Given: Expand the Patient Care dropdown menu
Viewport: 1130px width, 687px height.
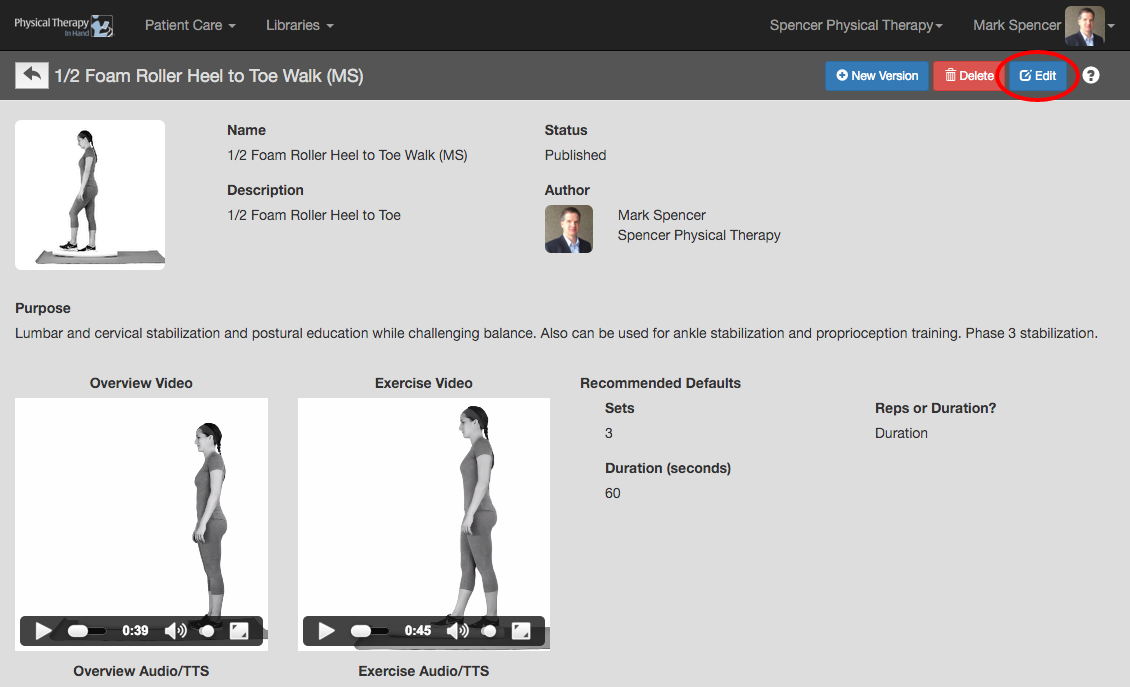Looking at the screenshot, I should point(190,25).
